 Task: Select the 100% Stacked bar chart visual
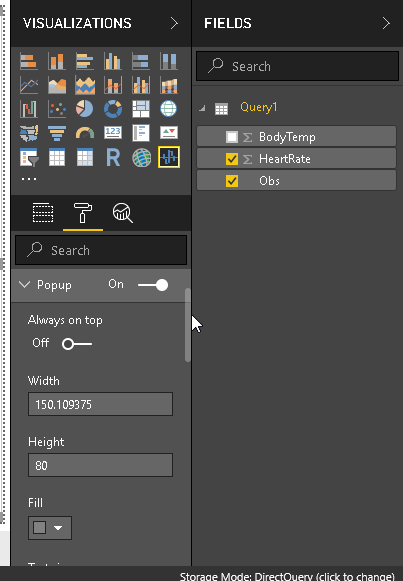(x=141, y=62)
